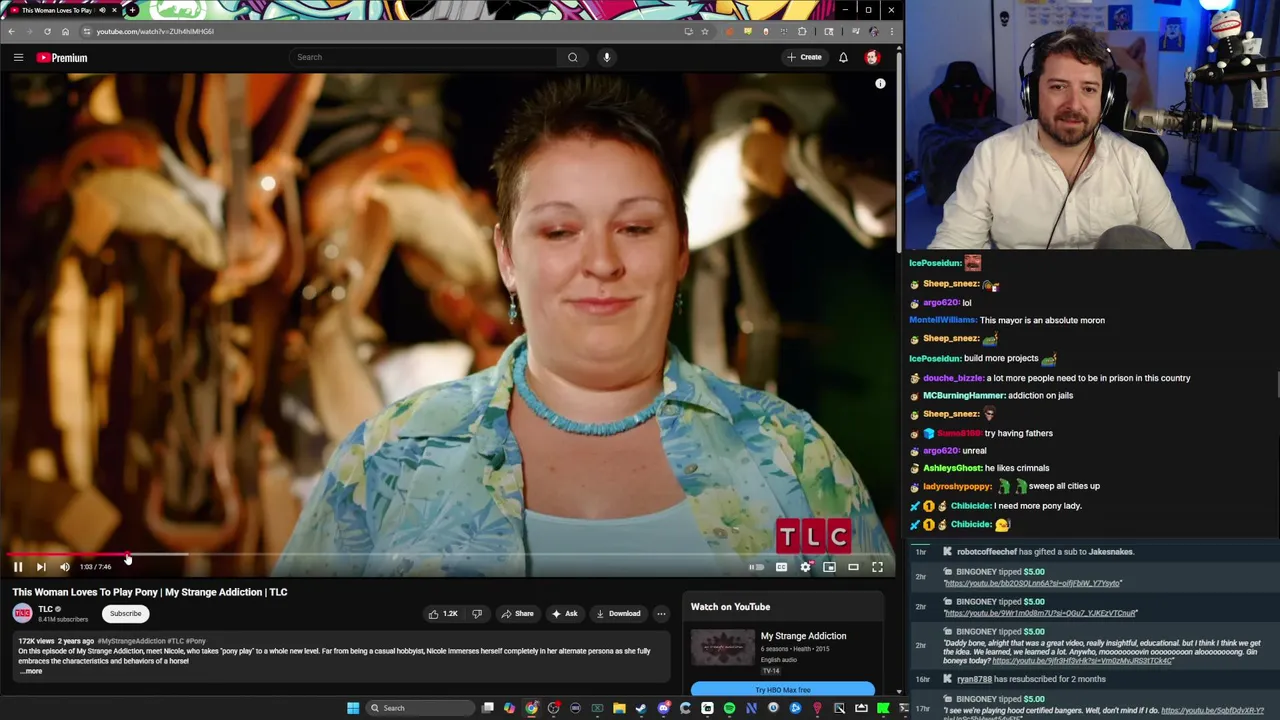Click username MCBurningHammer in chat
Viewport: 1280px width, 720px height.
(964, 395)
